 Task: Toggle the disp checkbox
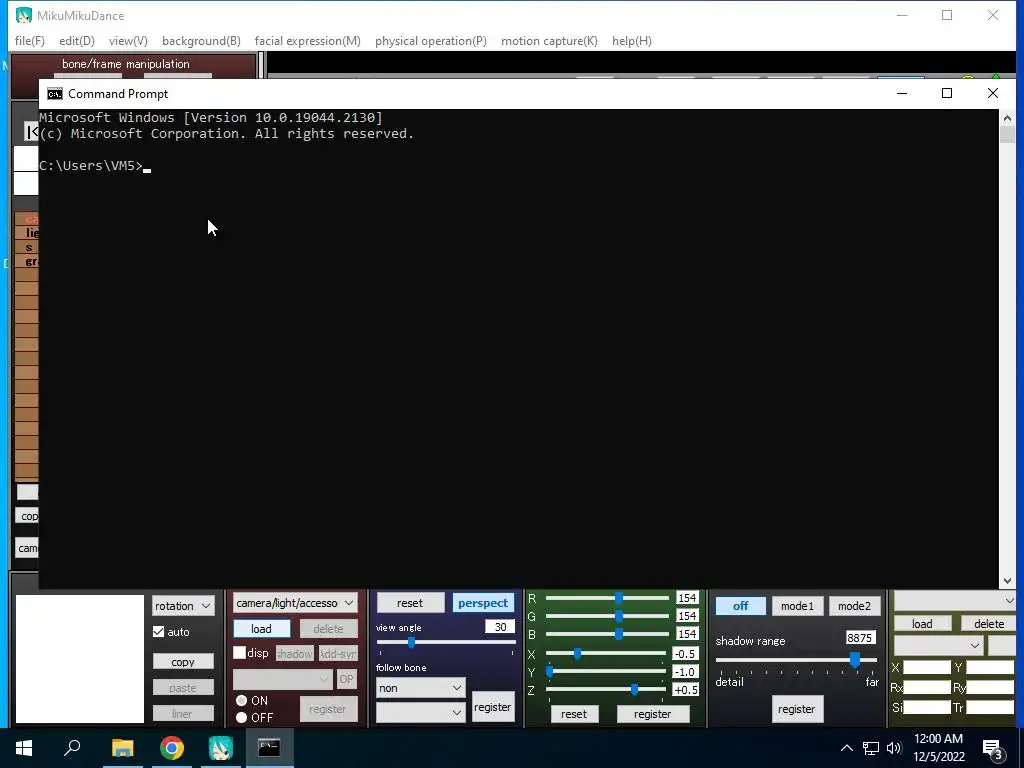click(x=240, y=653)
